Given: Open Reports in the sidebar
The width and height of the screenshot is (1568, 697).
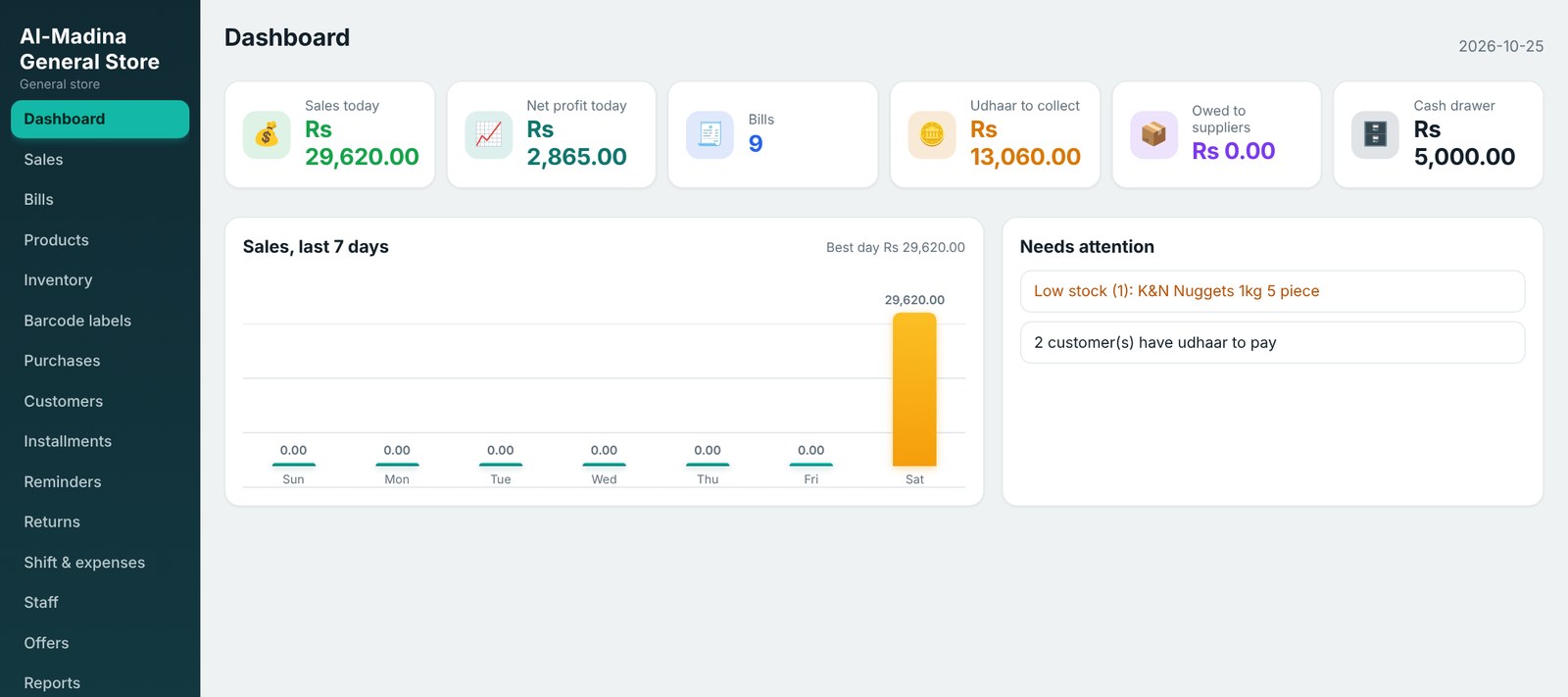Looking at the screenshot, I should pyautogui.click(x=100, y=682).
